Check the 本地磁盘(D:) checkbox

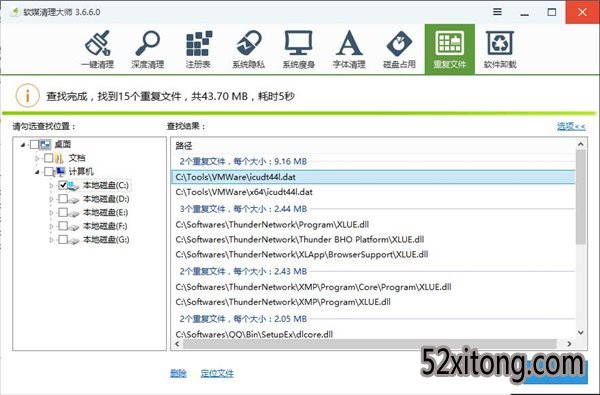(x=63, y=199)
